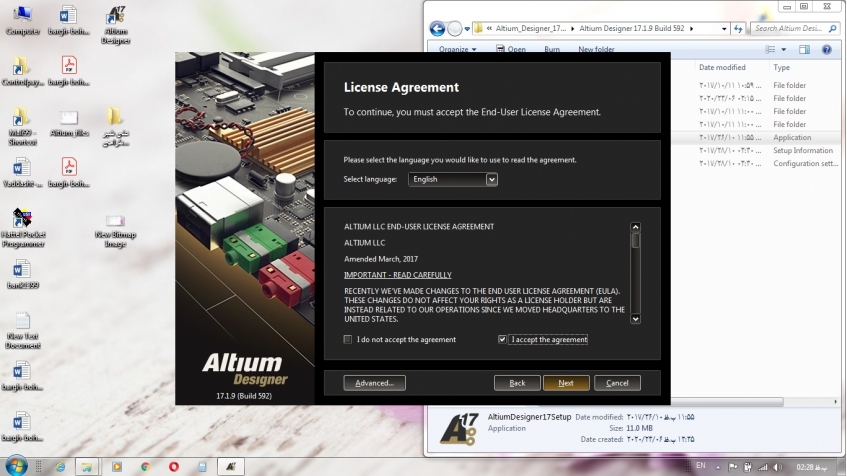Image resolution: width=847 pixels, height=476 pixels.
Task: Click the network signal tray icon
Action: pos(763,467)
